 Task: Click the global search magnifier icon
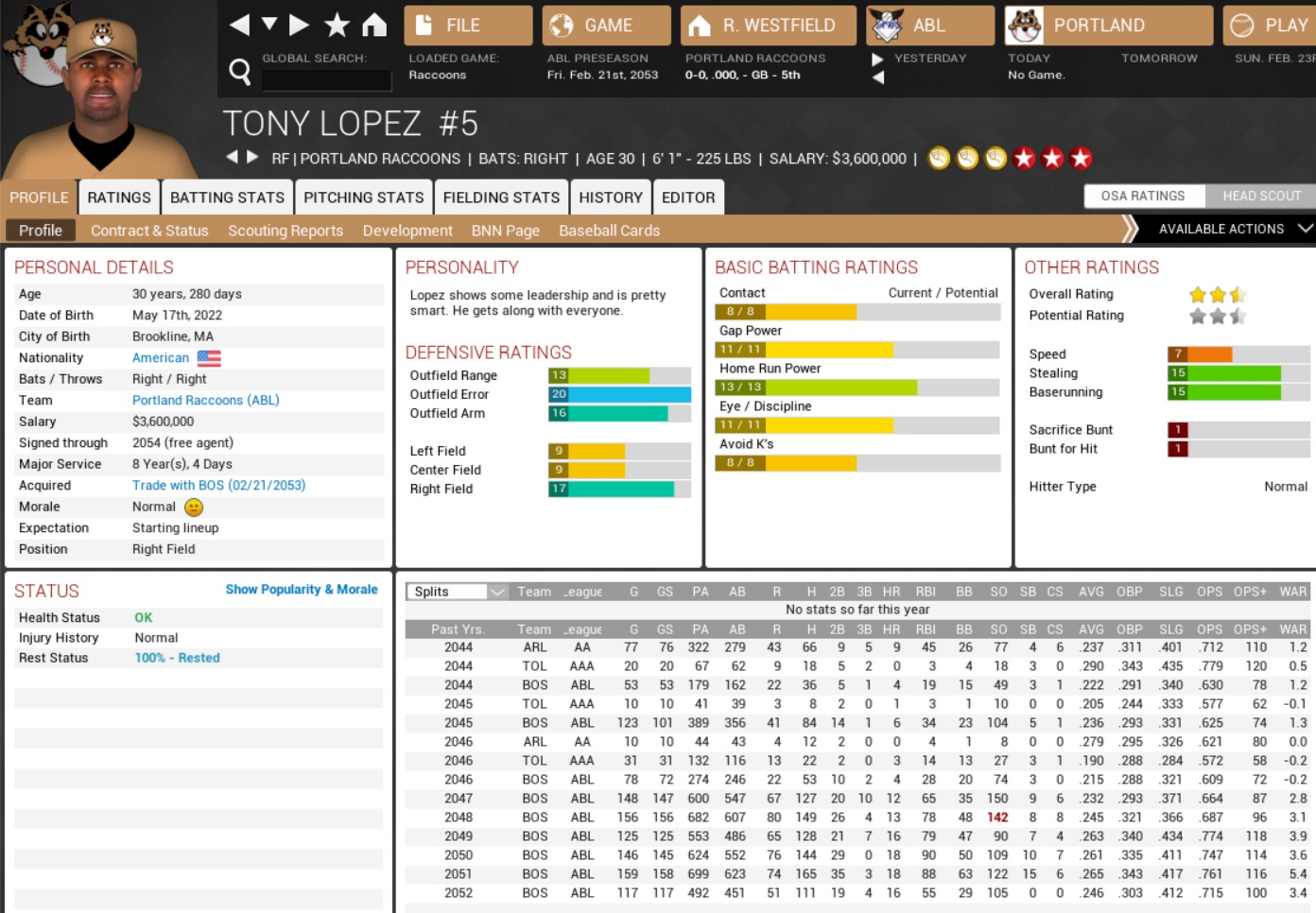(240, 71)
